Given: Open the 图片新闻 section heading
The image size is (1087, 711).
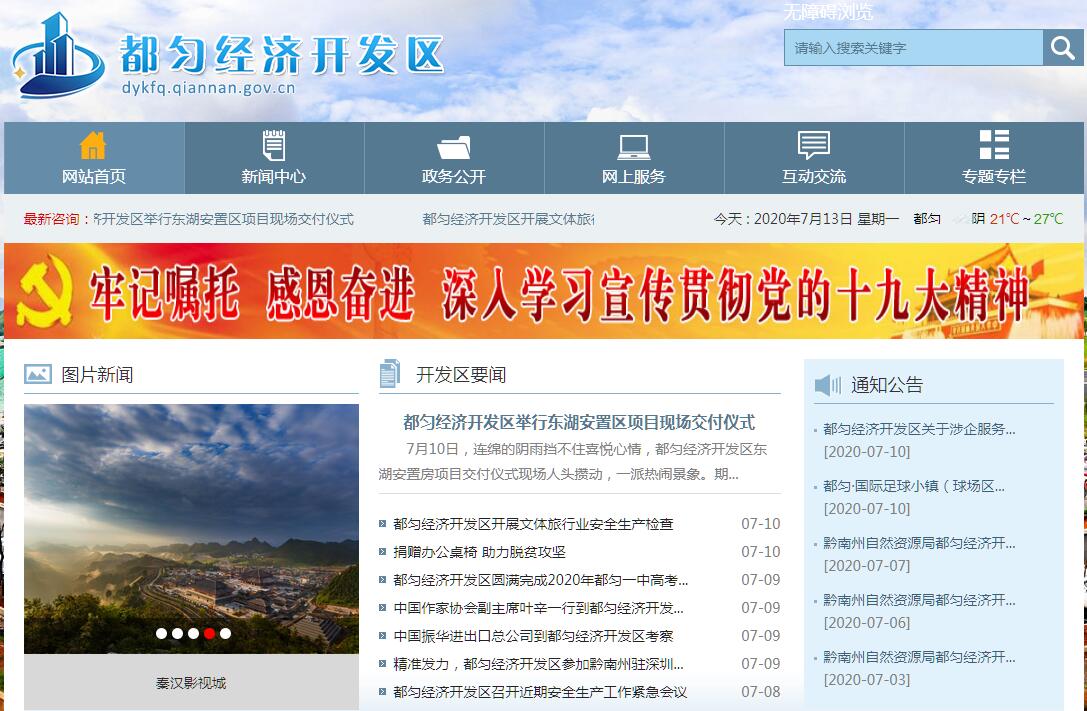Looking at the screenshot, I should [x=97, y=375].
